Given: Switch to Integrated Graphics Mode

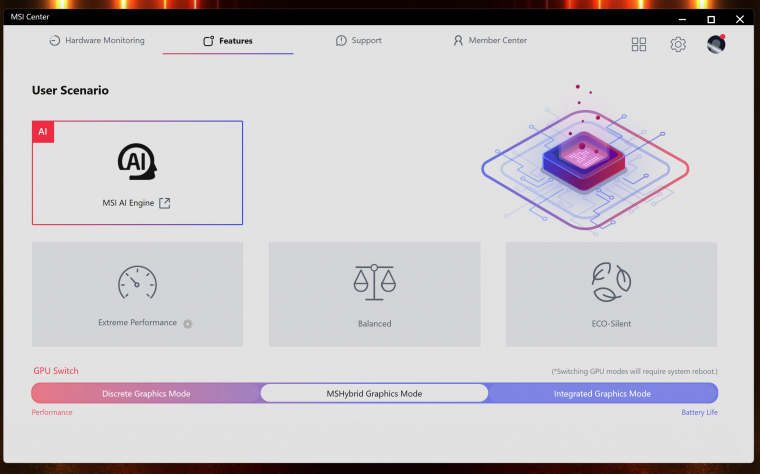Looking at the screenshot, I should 602,394.
